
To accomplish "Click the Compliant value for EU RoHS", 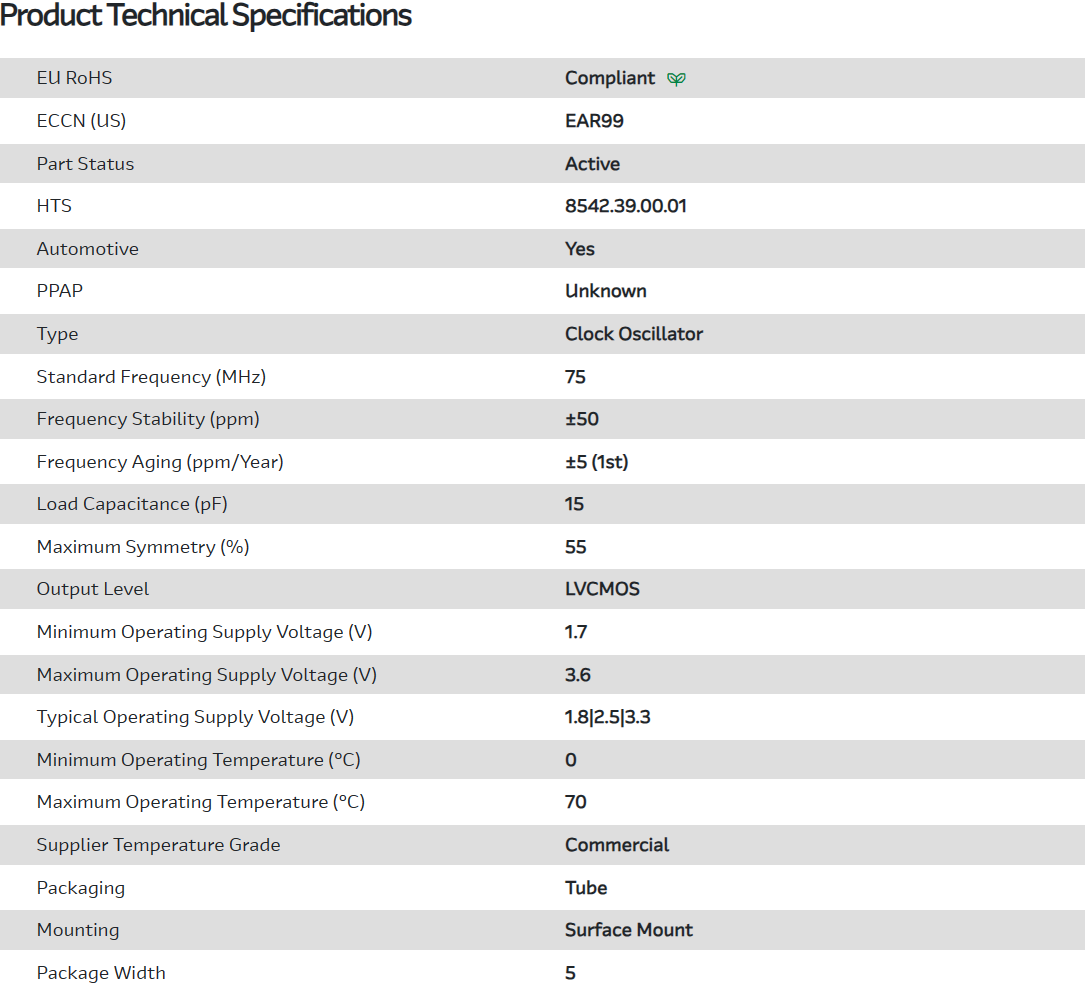I will [x=610, y=78].
